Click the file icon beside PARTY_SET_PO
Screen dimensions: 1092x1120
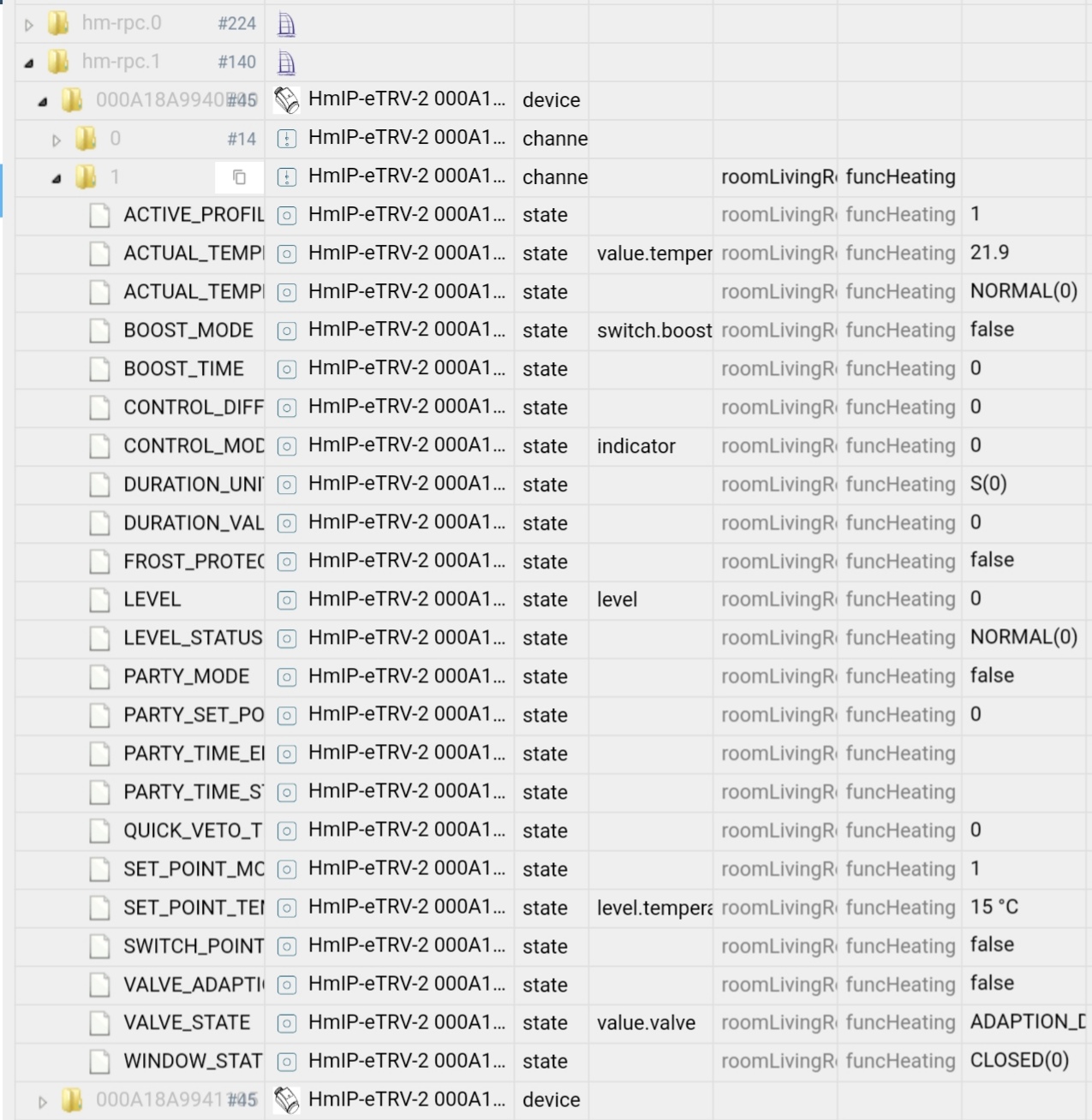[100, 715]
